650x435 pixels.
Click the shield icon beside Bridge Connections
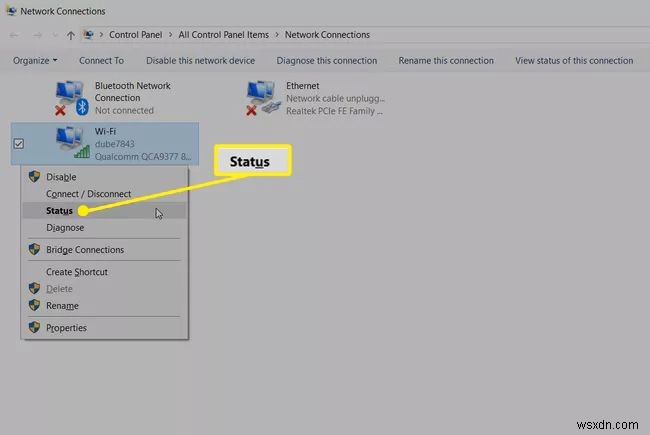pyautogui.click(x=34, y=249)
